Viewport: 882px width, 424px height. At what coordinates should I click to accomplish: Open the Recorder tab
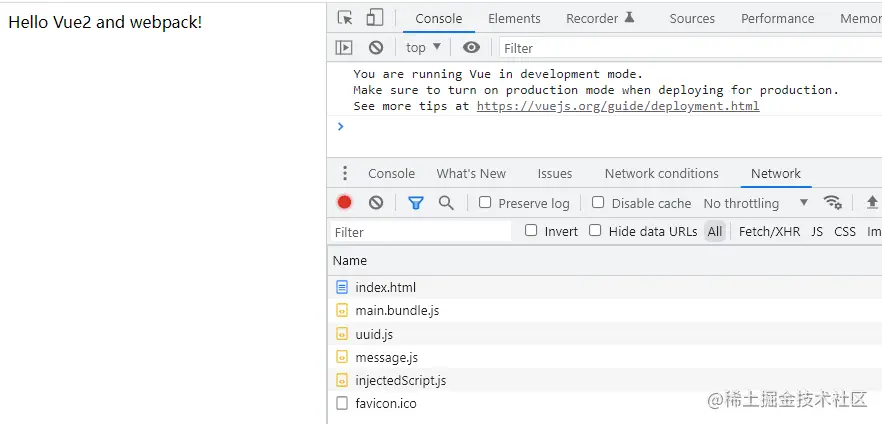(x=600, y=19)
